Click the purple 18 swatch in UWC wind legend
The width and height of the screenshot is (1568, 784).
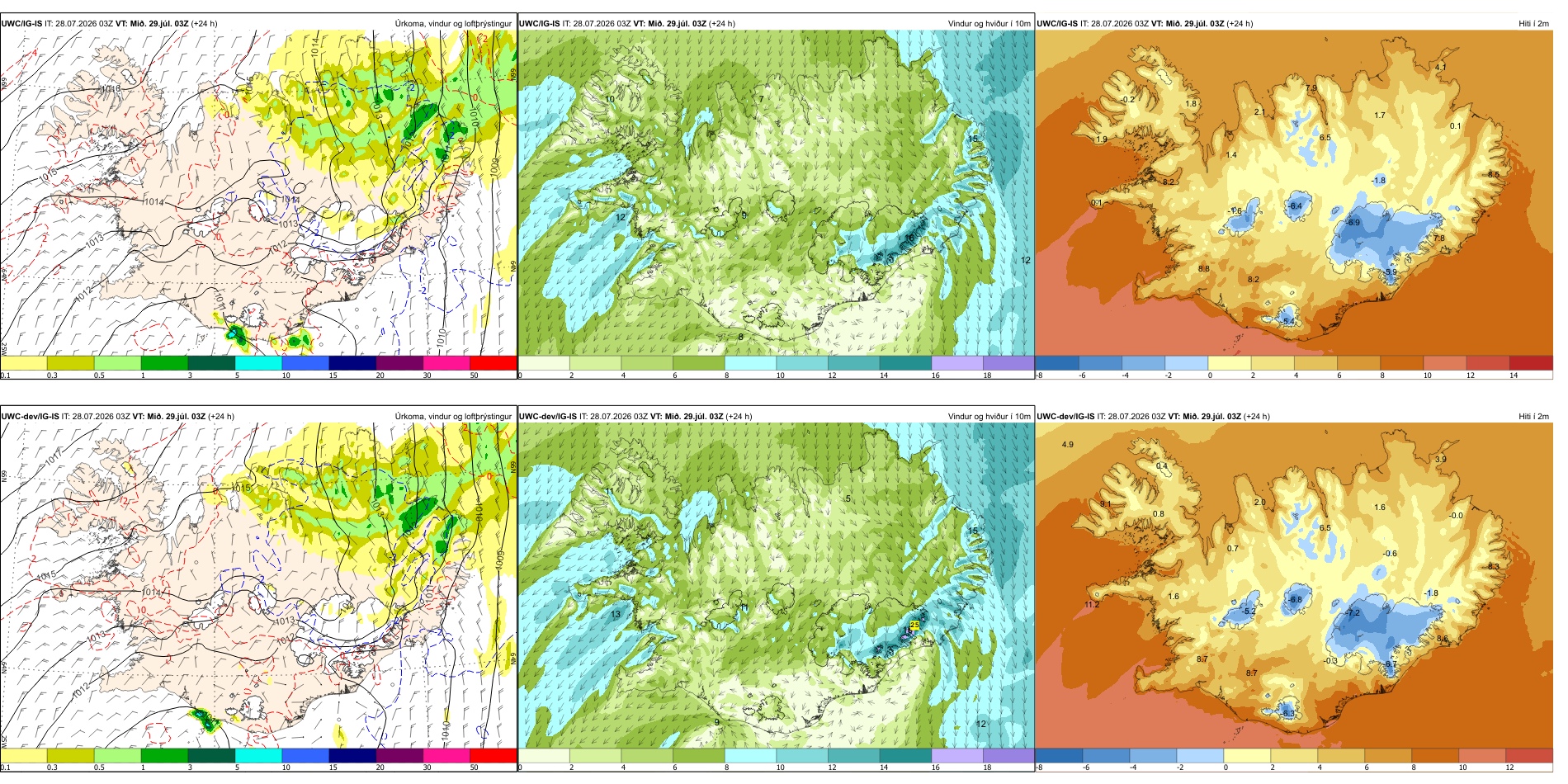click(1008, 362)
